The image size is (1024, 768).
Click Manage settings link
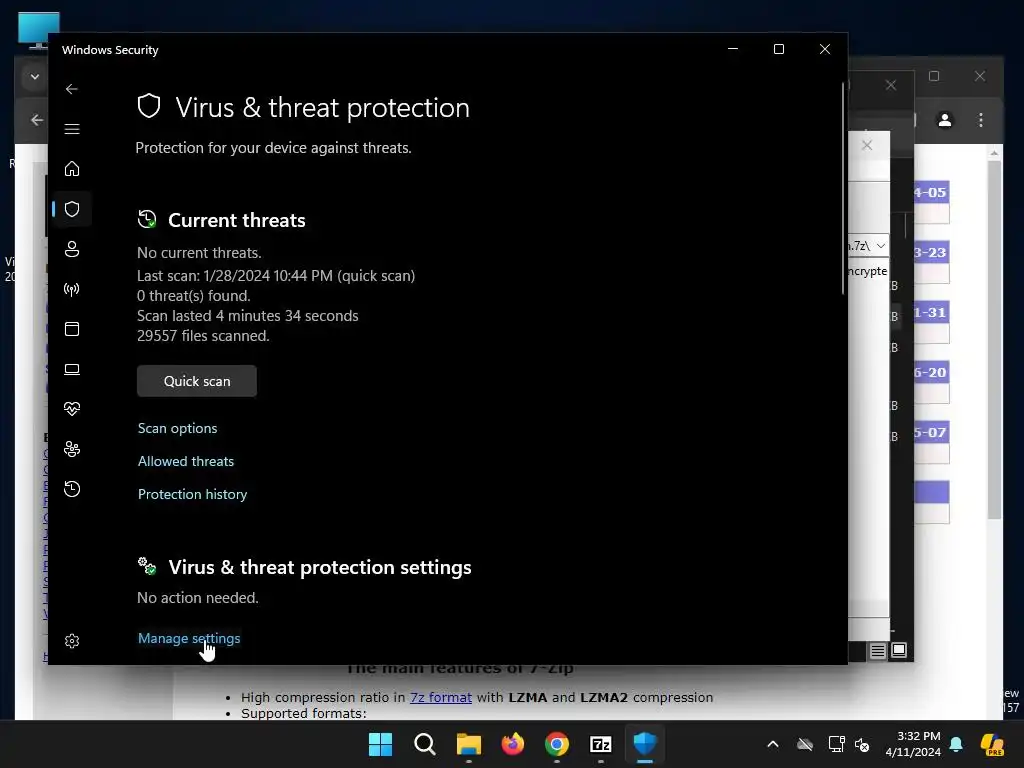[189, 638]
